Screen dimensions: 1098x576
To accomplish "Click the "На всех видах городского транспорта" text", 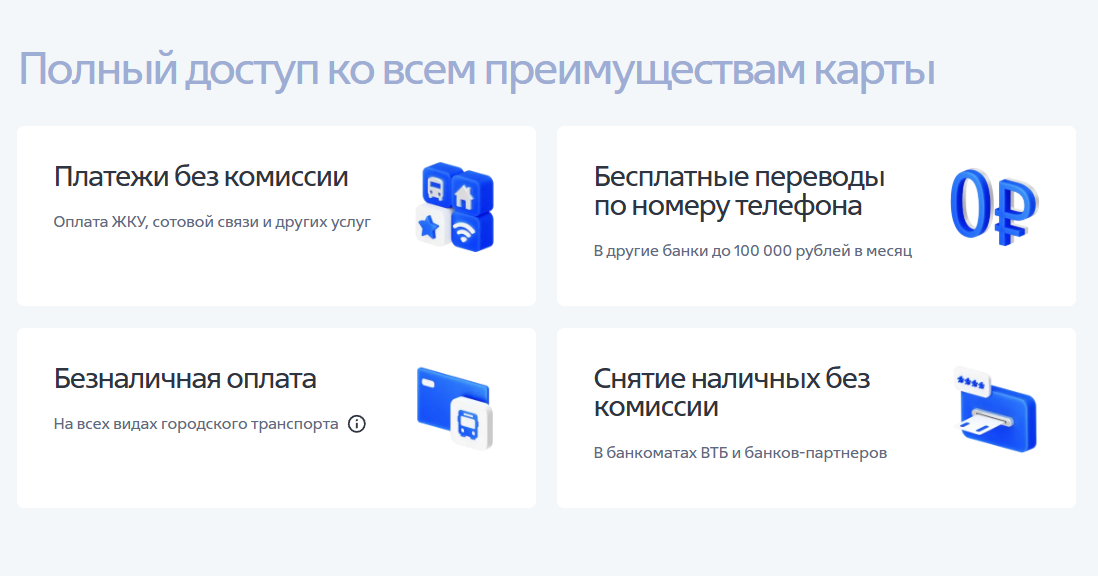I will coord(196,424).
